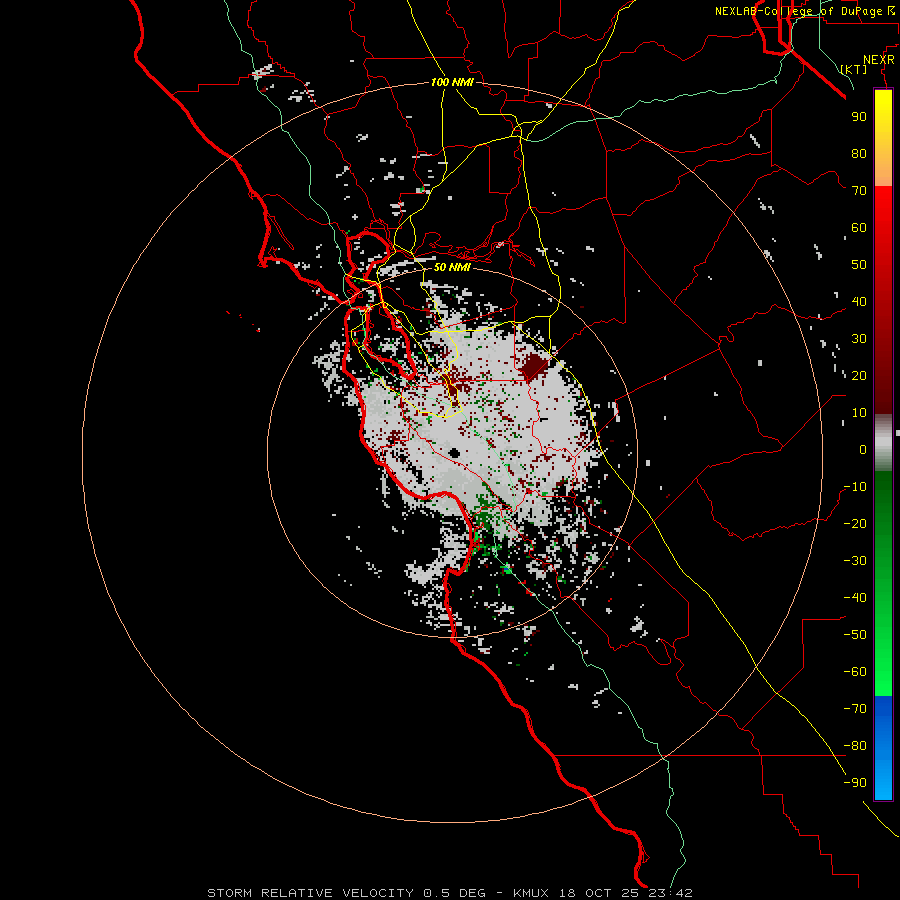Click the 90 value on velocity scale

pyautogui.click(x=859, y=117)
